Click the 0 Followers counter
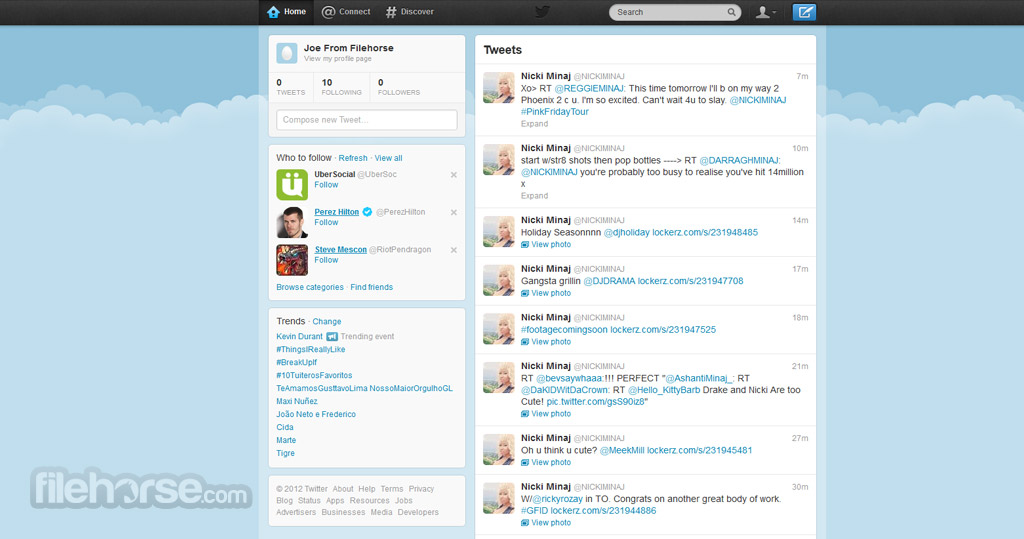This screenshot has width=1024, height=539. [x=398, y=87]
